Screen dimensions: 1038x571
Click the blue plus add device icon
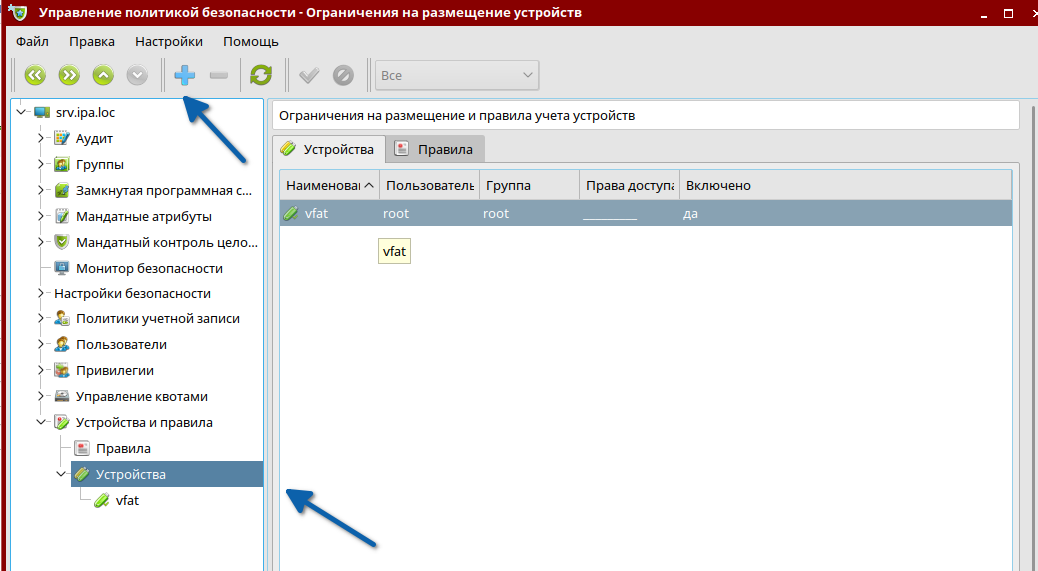pos(185,75)
